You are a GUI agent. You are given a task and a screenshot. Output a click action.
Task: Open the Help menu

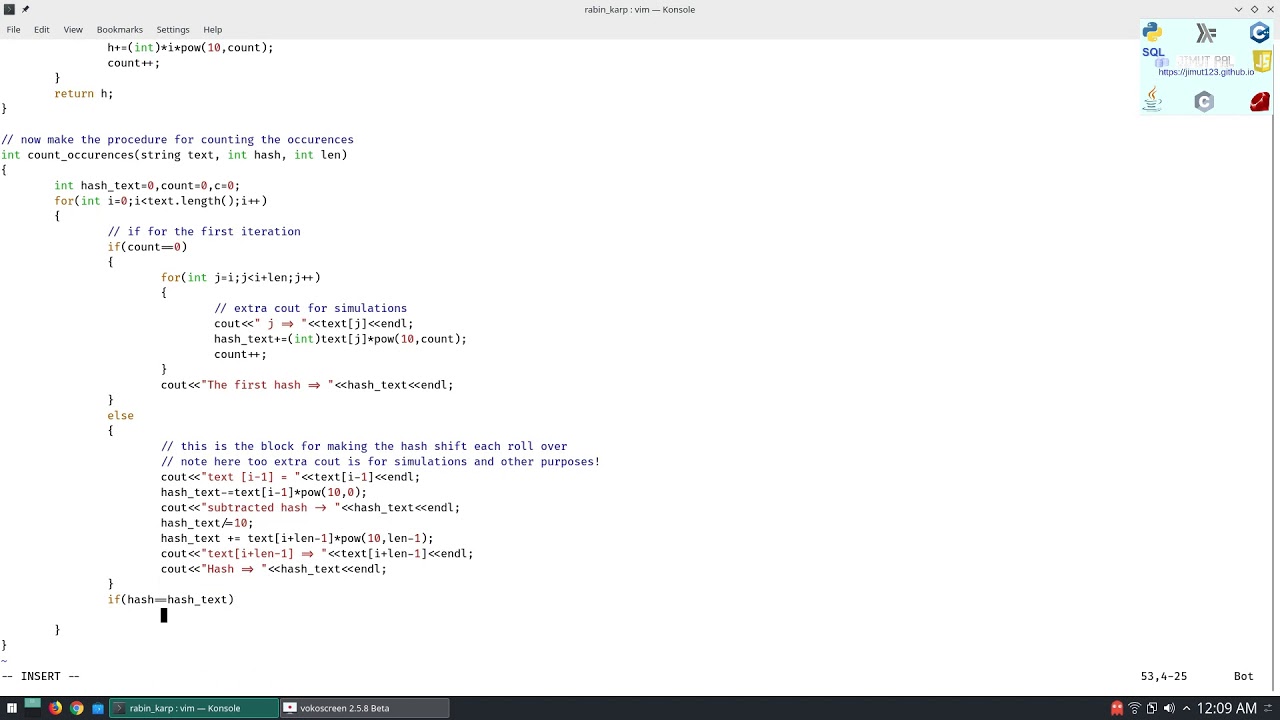(213, 30)
